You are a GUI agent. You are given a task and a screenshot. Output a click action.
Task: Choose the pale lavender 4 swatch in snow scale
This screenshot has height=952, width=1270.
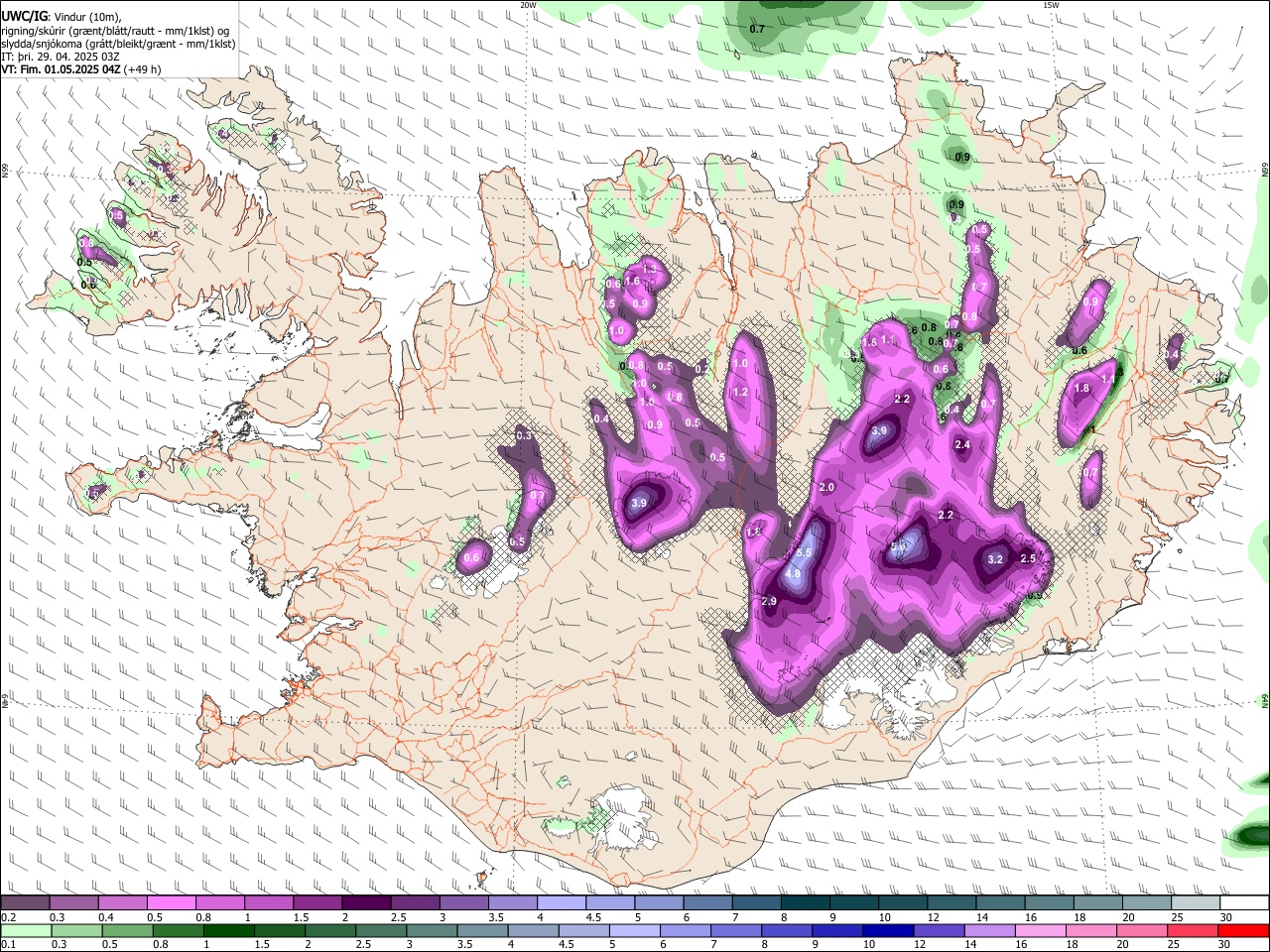point(562,903)
